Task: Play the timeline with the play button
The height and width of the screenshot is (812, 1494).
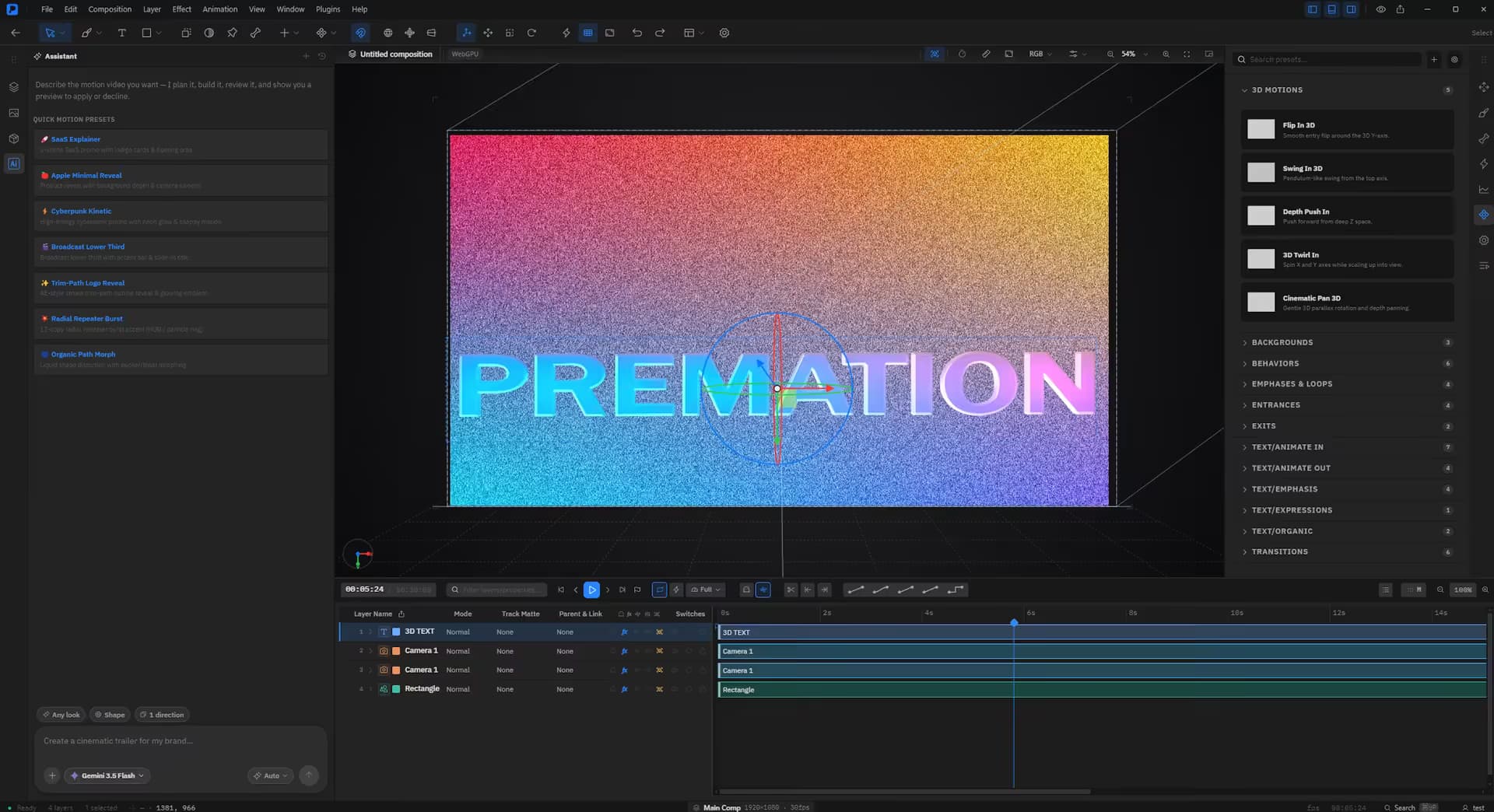Action: [591, 590]
